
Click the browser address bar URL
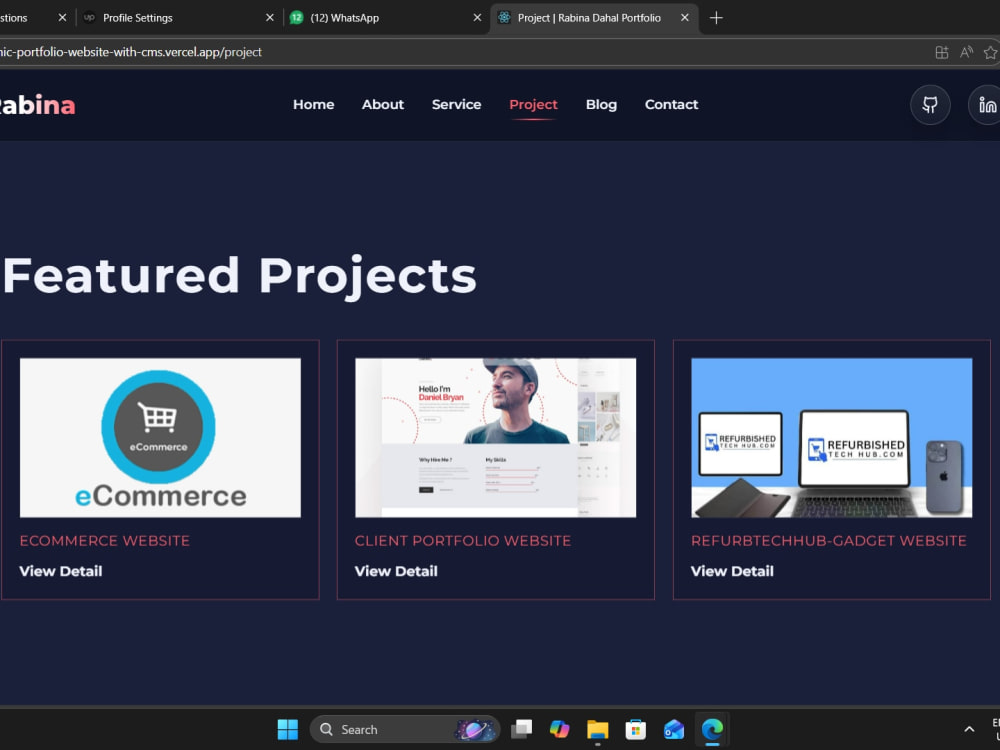click(131, 52)
